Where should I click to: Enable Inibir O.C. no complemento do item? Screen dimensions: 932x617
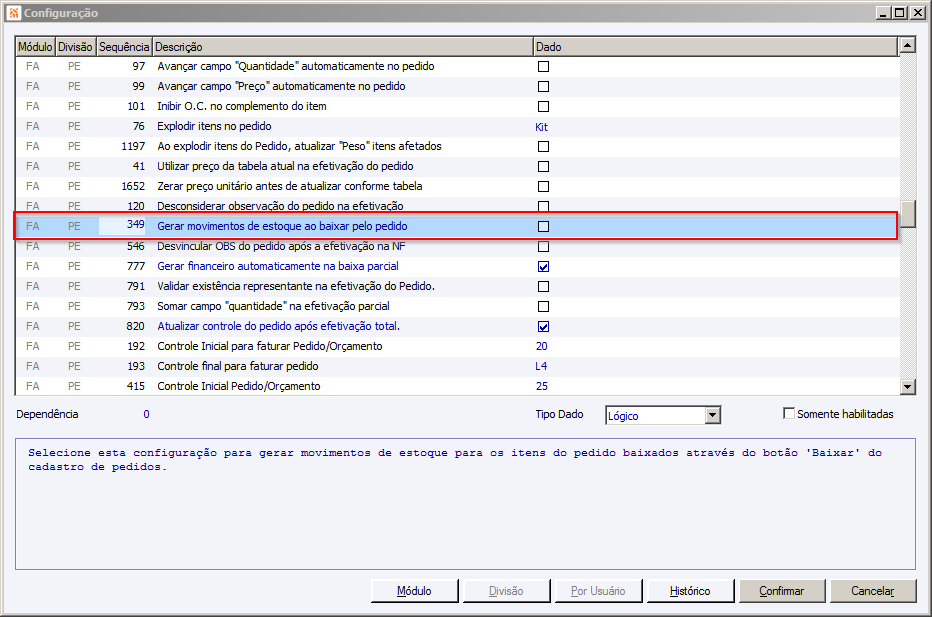pyautogui.click(x=543, y=106)
